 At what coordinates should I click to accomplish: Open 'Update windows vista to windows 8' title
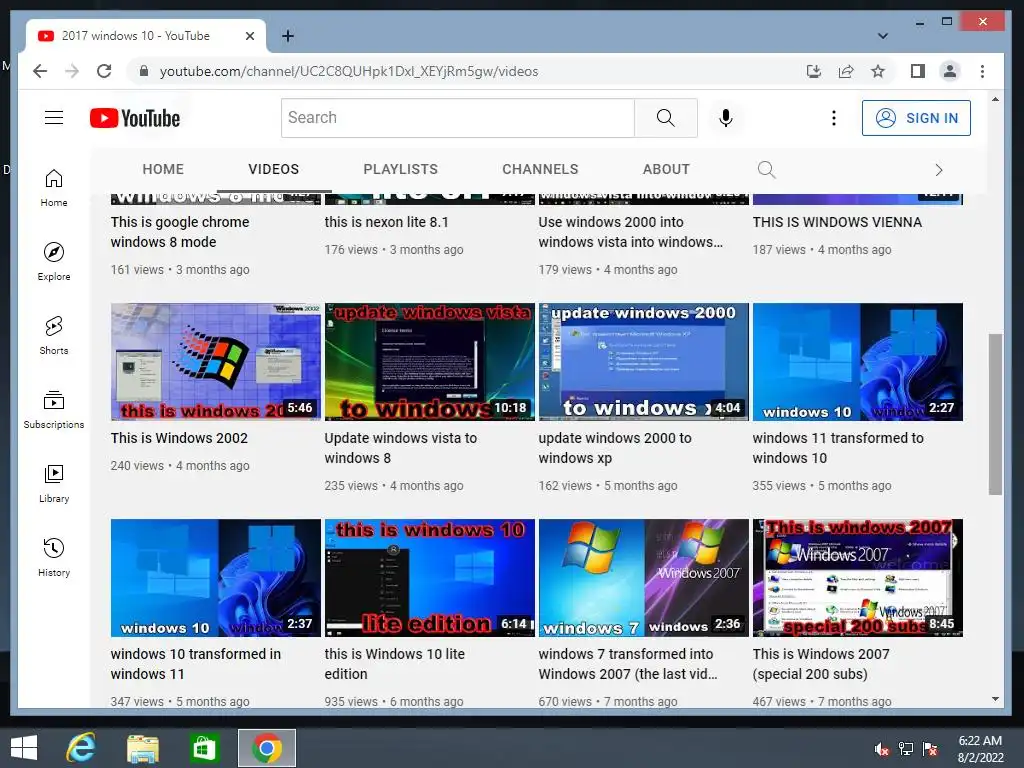pos(401,448)
